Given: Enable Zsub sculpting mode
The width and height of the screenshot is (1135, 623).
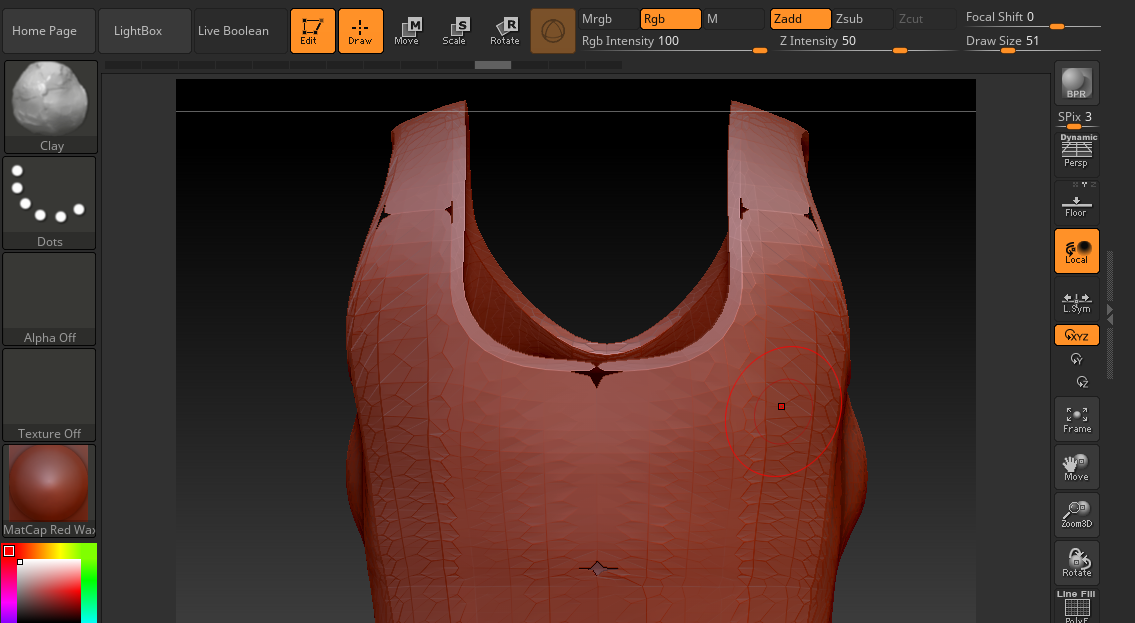Looking at the screenshot, I should tap(862, 19).
